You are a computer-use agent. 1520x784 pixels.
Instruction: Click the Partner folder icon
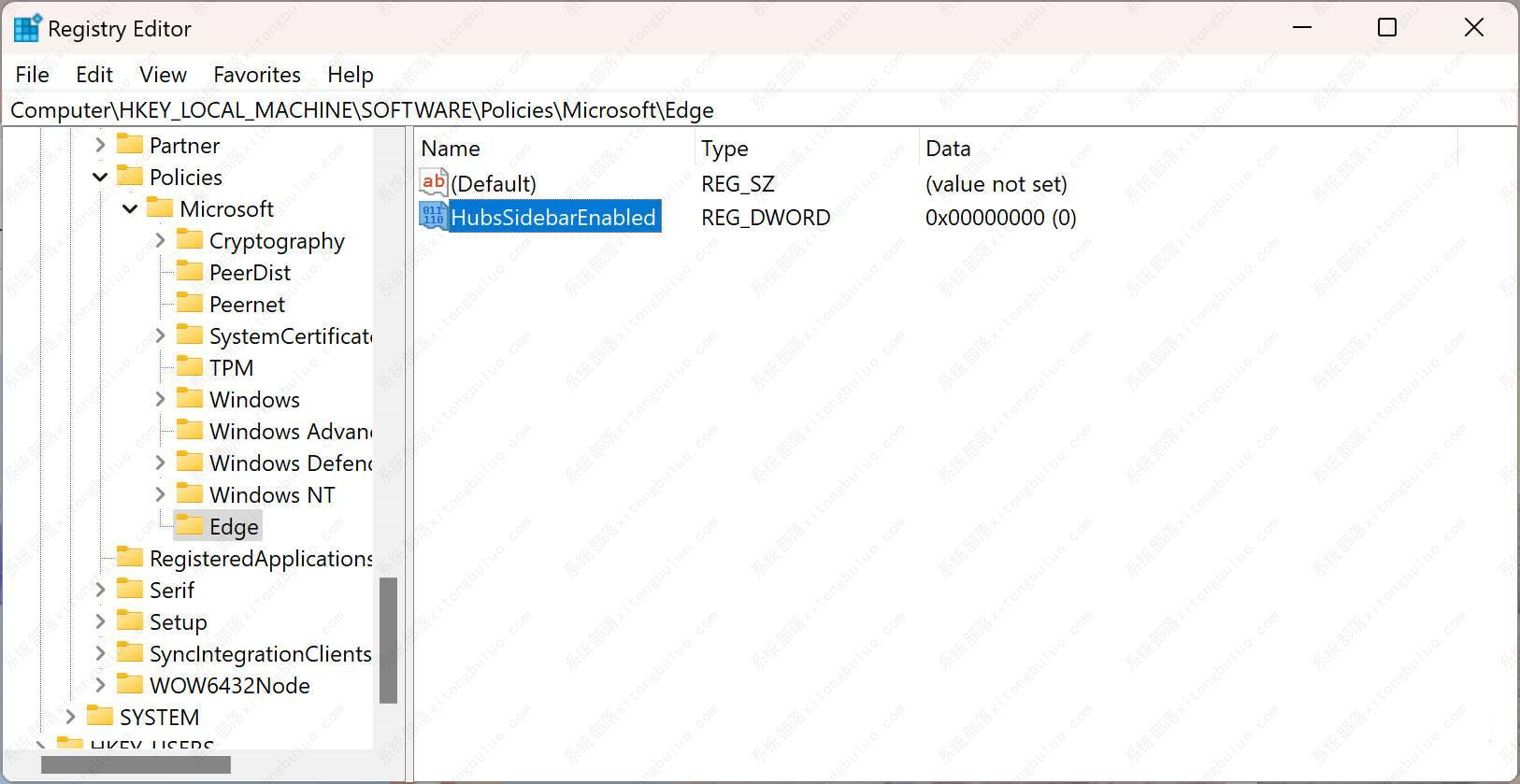point(130,145)
